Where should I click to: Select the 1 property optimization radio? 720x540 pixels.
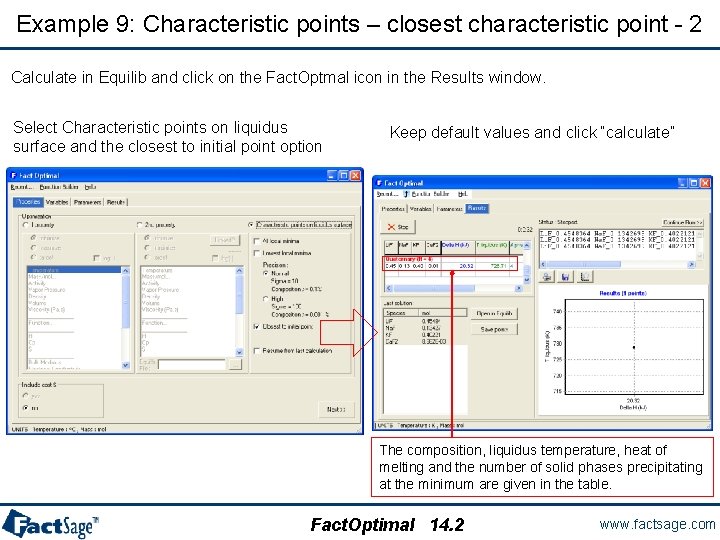click(26, 225)
